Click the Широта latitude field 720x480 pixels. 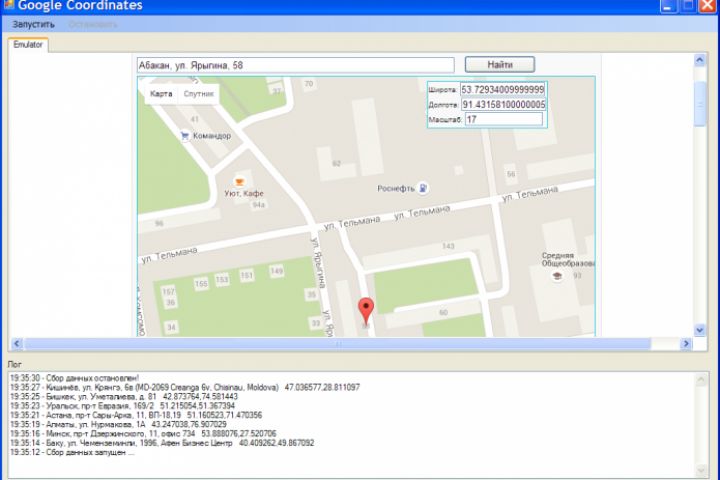[503, 89]
